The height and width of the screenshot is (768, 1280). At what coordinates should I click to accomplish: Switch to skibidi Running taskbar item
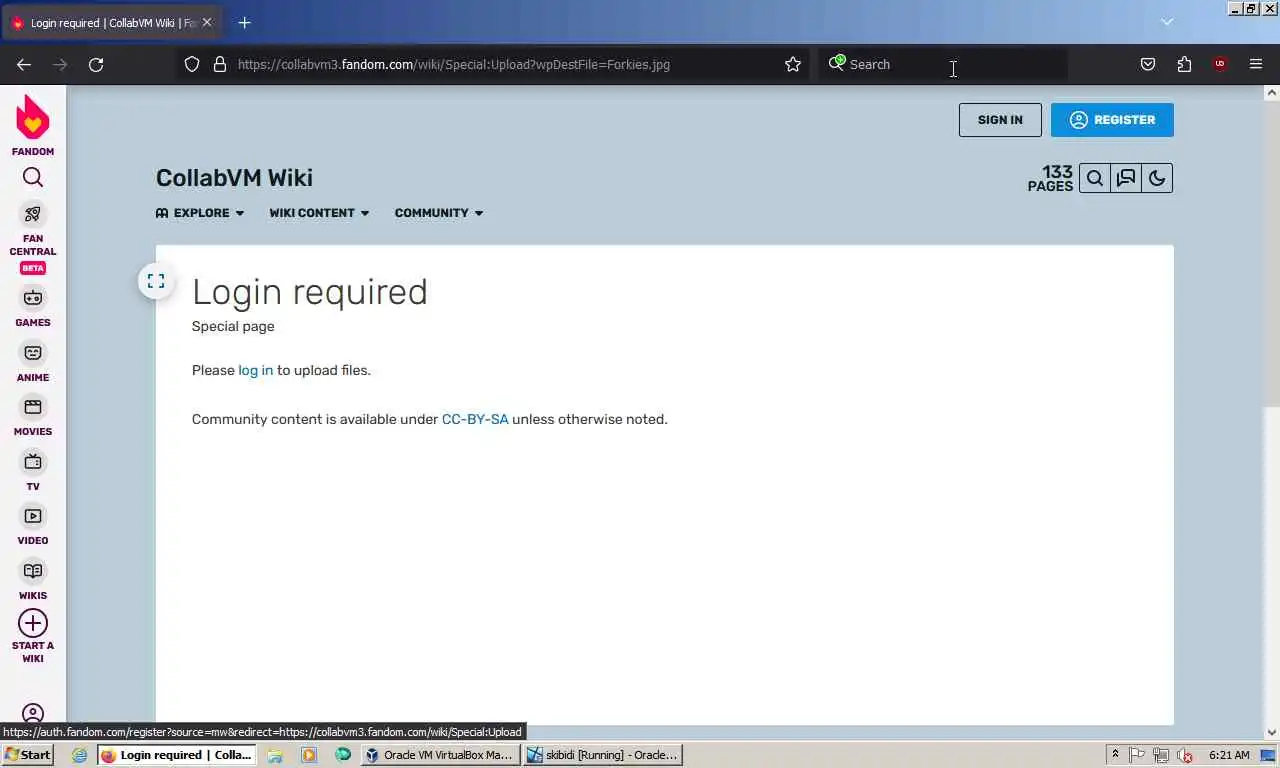coord(603,755)
